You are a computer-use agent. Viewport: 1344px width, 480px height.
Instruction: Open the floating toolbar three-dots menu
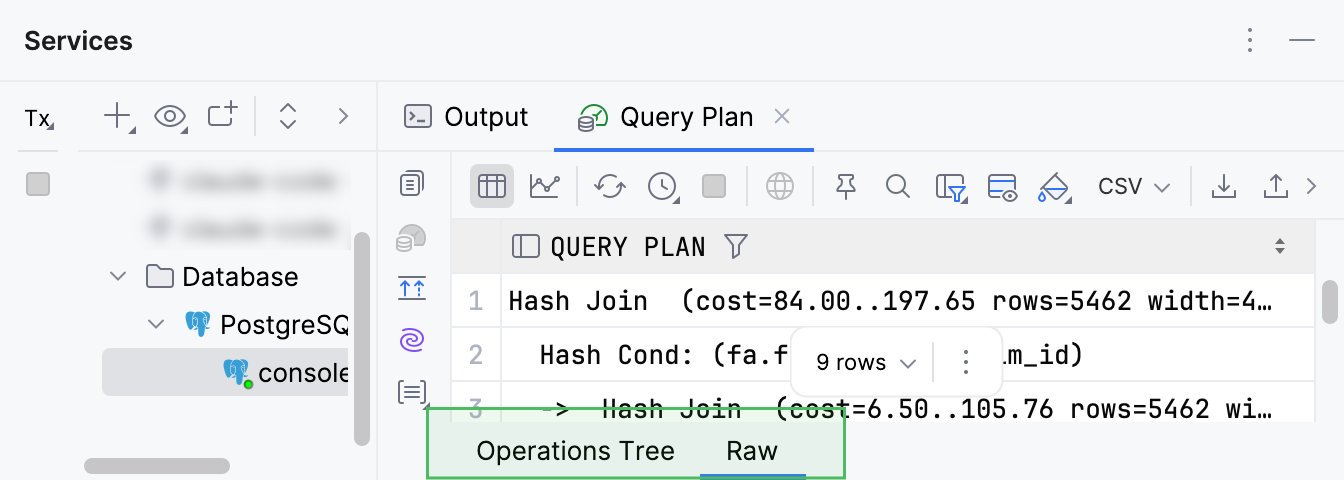tap(966, 362)
